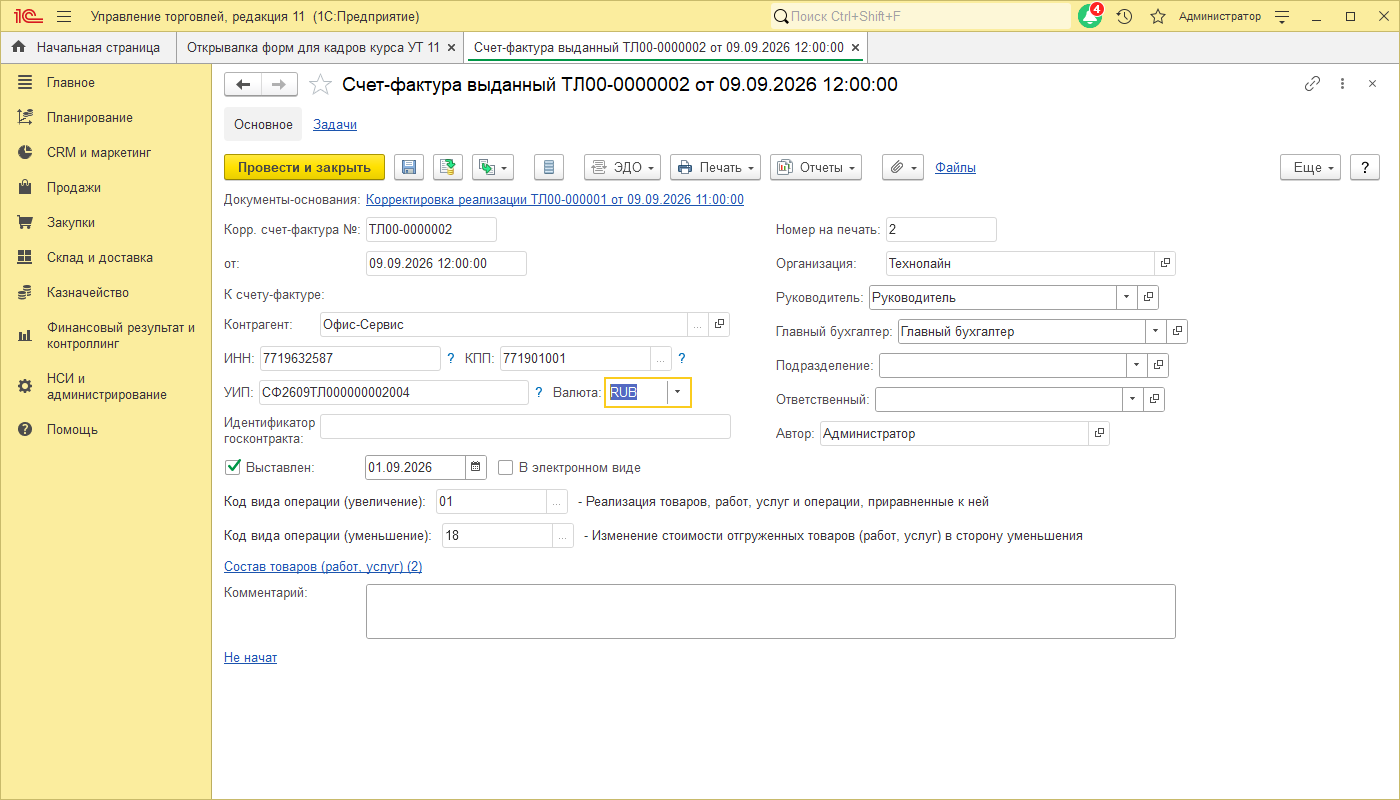Click the save document diskette icon
Viewport: 1400px width, 800px height.
pos(409,168)
